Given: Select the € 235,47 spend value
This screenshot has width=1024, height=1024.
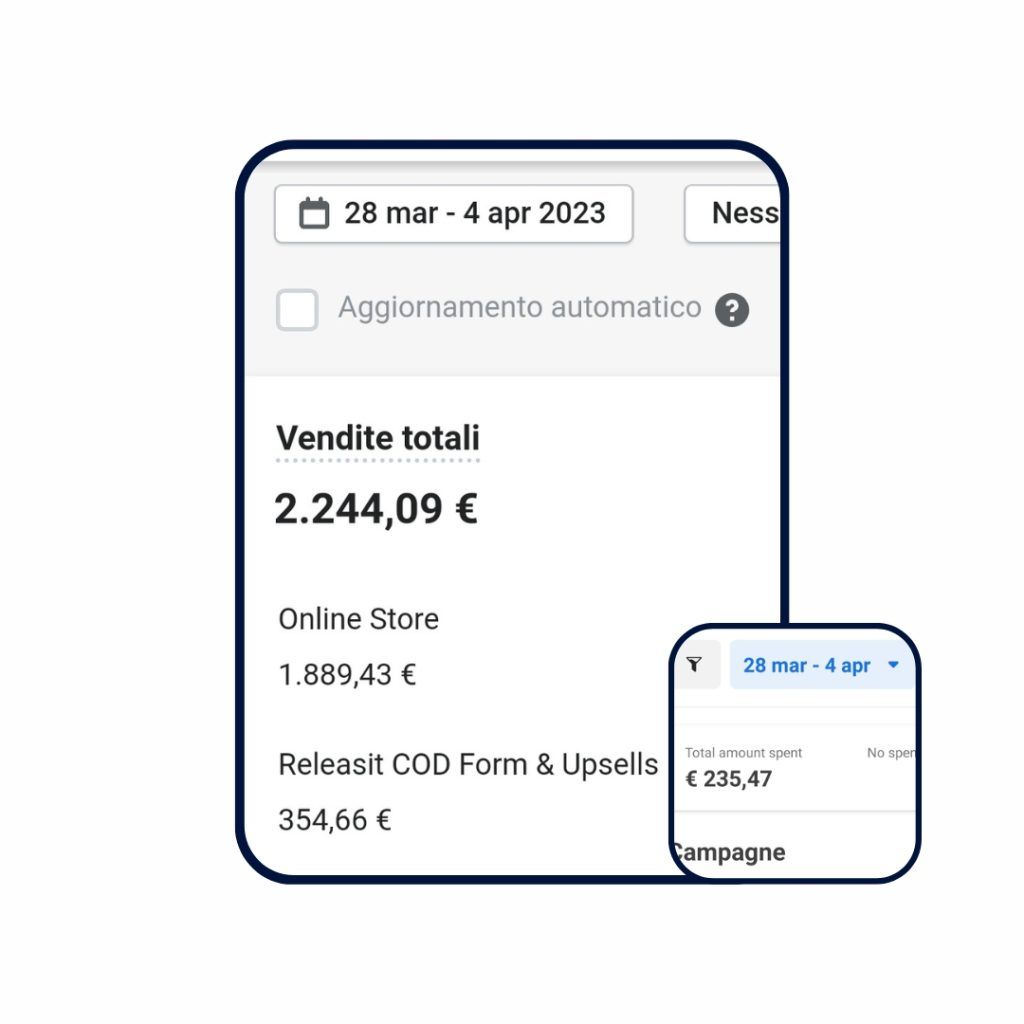Looking at the screenshot, I should pos(728,779).
